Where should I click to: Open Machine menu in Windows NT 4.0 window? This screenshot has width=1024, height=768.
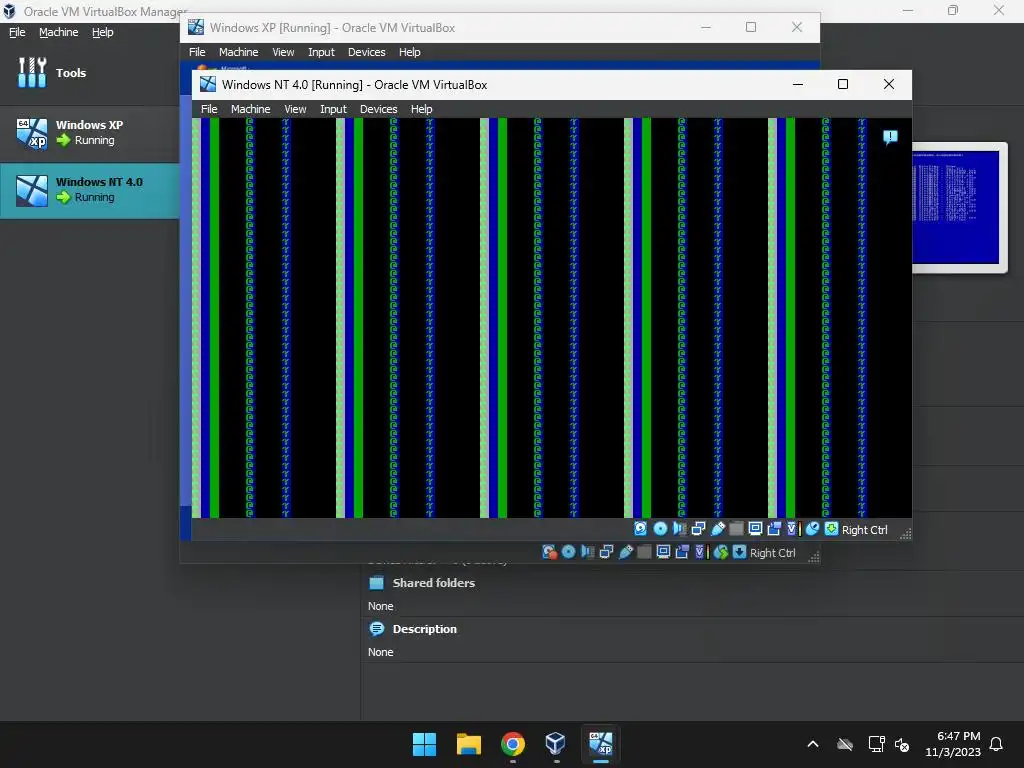(x=250, y=109)
